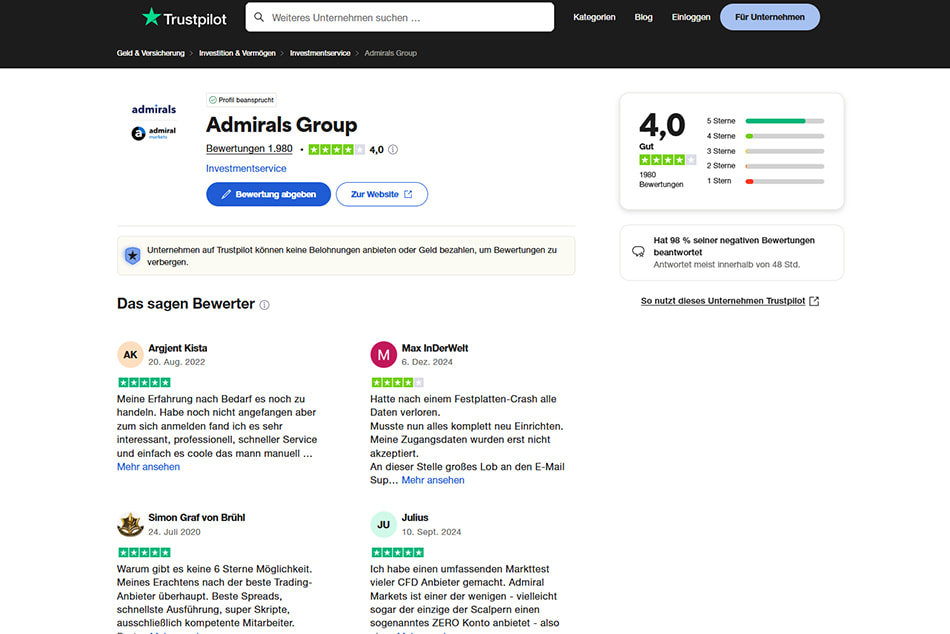Go to Einloggen
This screenshot has height=634, width=950.
coord(691,17)
